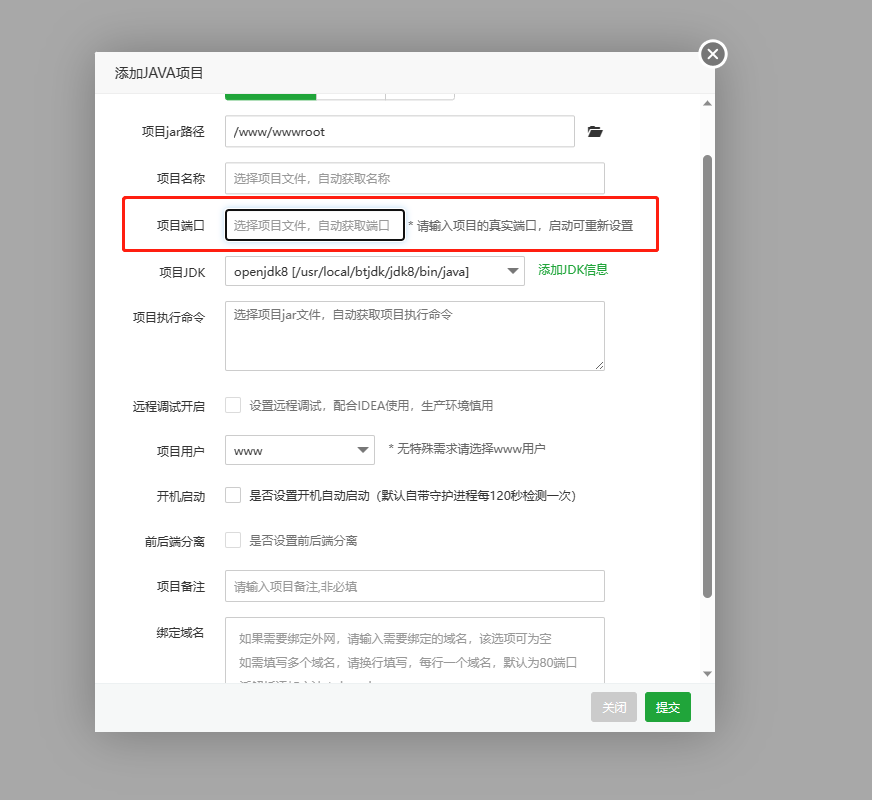872x800 pixels.
Task: Click the 项目jar路径 input field
Action: click(x=399, y=131)
